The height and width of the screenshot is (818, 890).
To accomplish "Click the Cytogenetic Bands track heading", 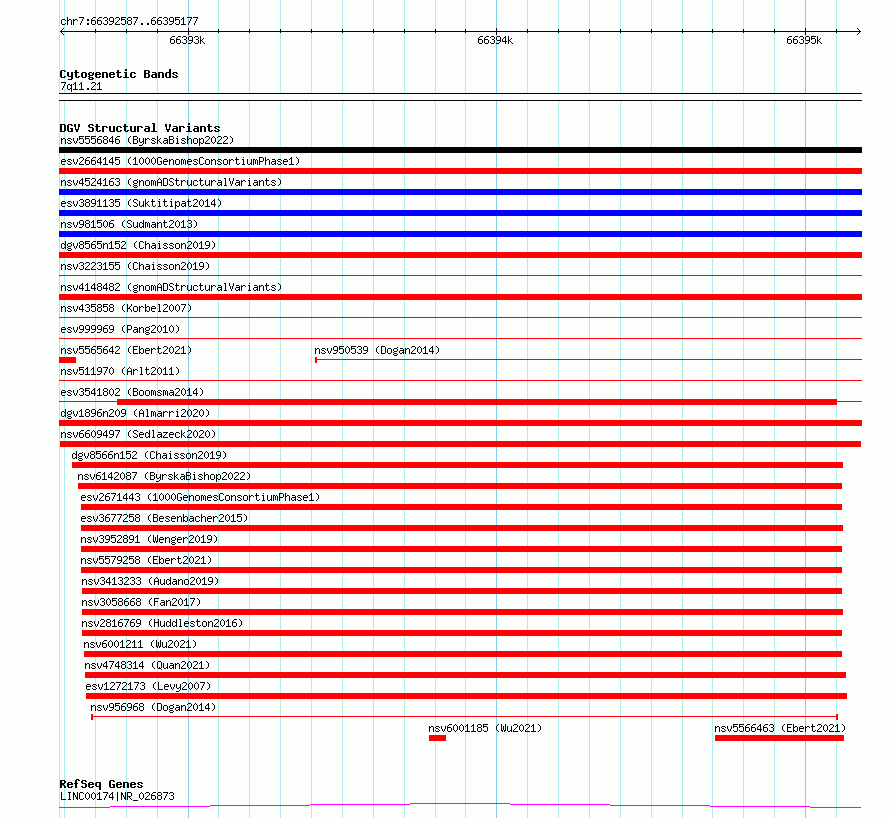I will tap(119, 74).
